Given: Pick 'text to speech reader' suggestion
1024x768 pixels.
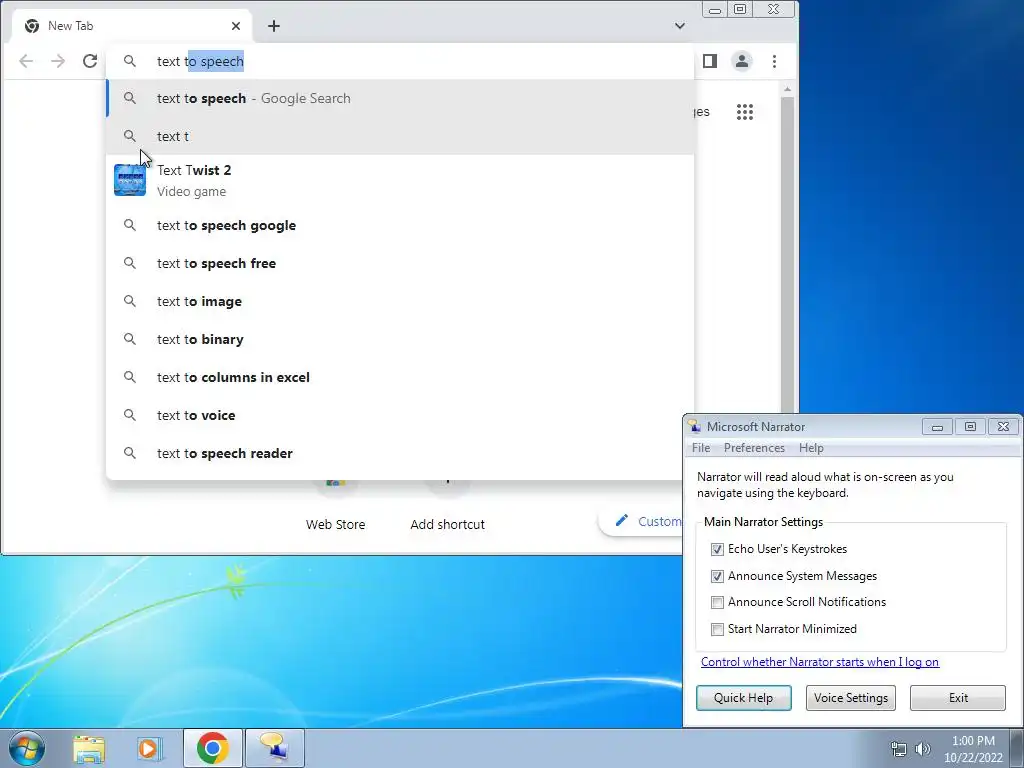Looking at the screenshot, I should (400, 453).
